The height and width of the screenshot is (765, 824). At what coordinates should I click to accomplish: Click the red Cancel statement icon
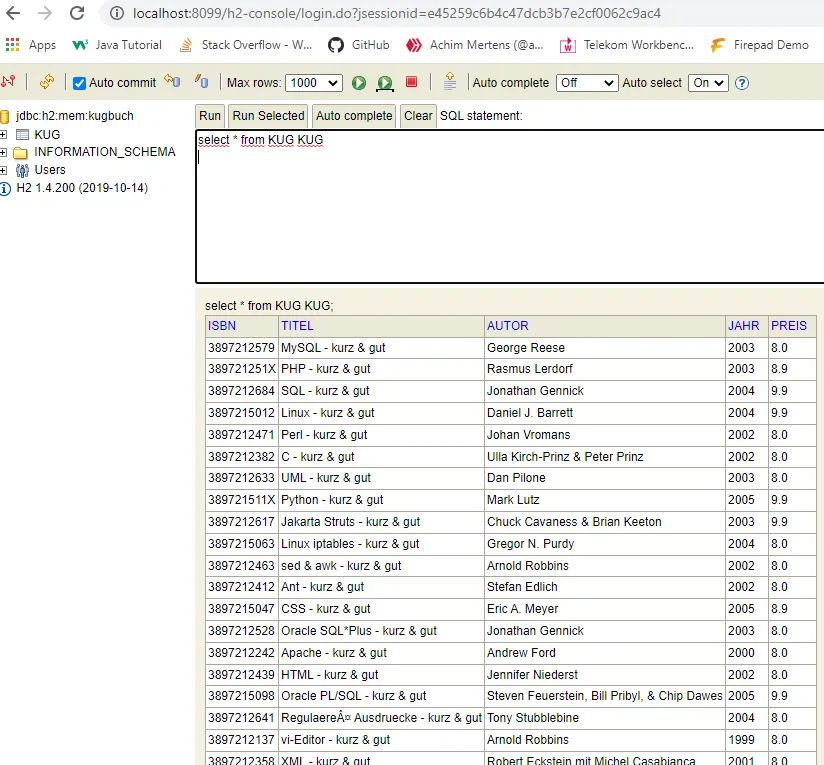pos(411,82)
